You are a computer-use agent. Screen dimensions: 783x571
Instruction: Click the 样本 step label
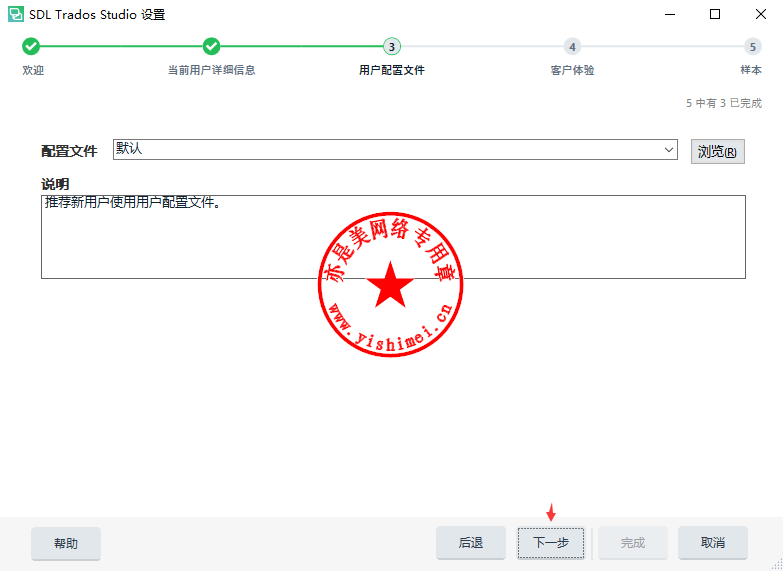751,70
